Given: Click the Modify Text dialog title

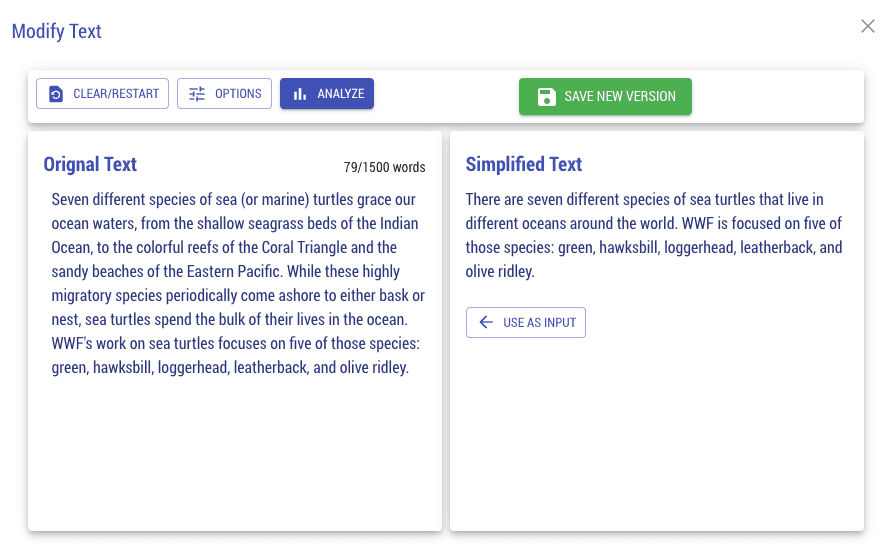Looking at the screenshot, I should [57, 31].
